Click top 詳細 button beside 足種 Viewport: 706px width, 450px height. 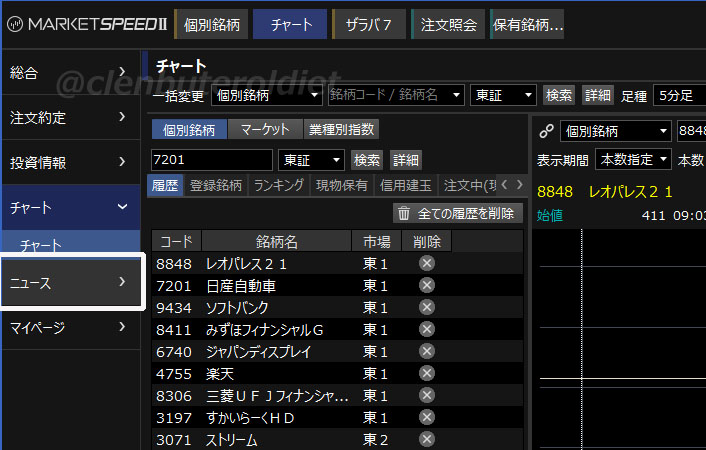597,95
